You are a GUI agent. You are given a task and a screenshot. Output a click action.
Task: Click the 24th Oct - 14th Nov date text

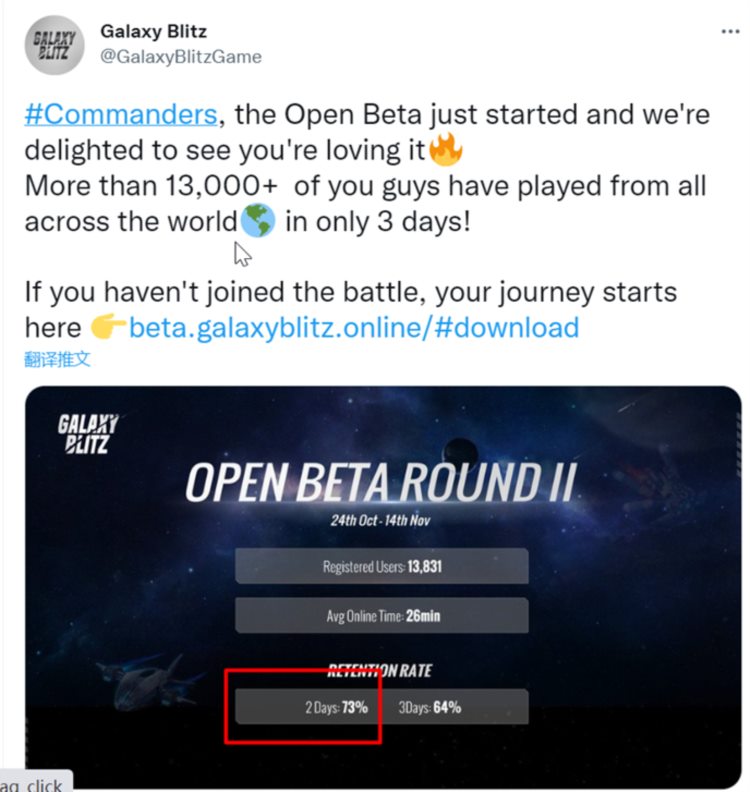(x=381, y=521)
